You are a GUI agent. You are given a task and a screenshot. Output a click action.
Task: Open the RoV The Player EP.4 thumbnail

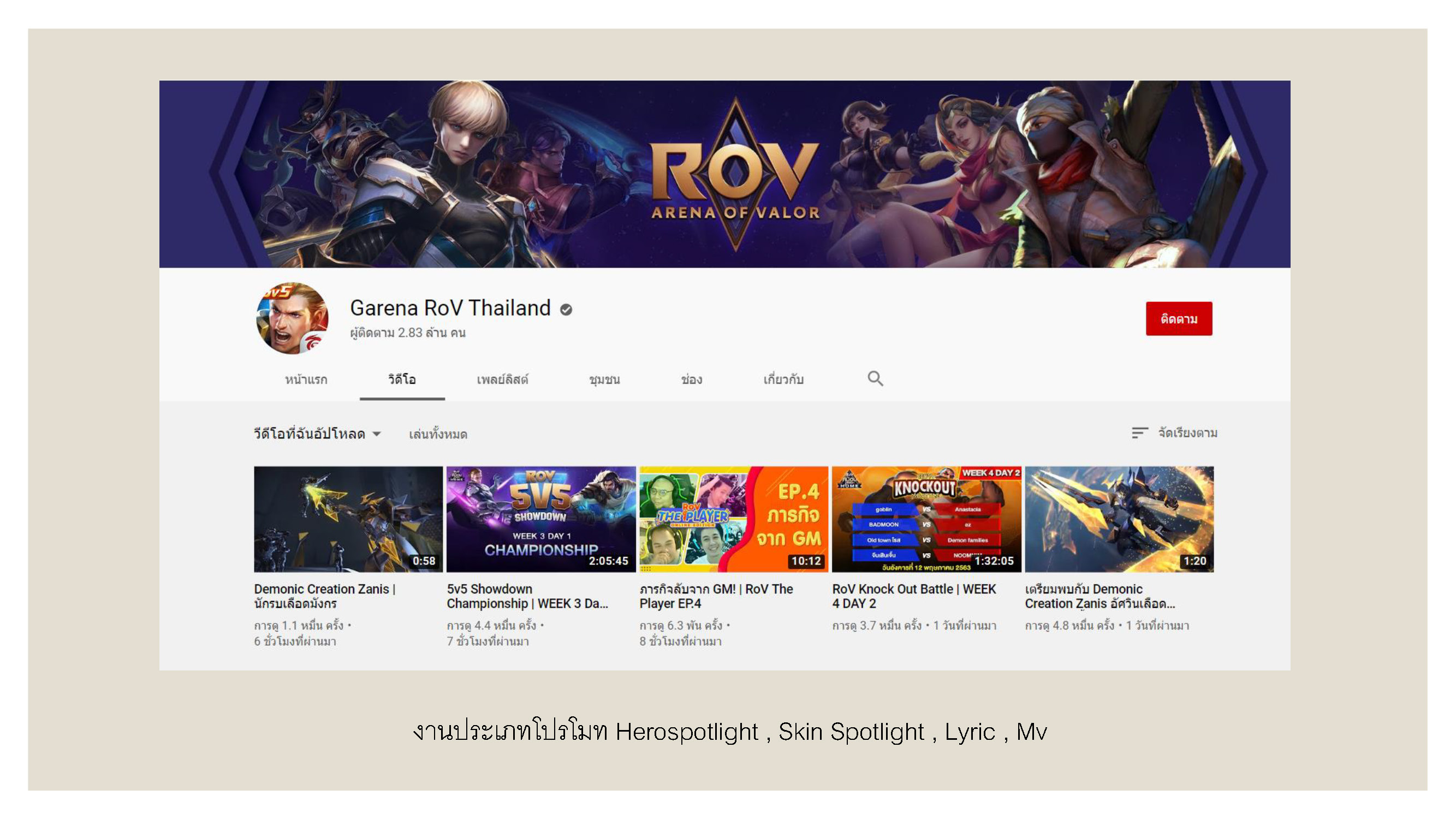coord(734,519)
